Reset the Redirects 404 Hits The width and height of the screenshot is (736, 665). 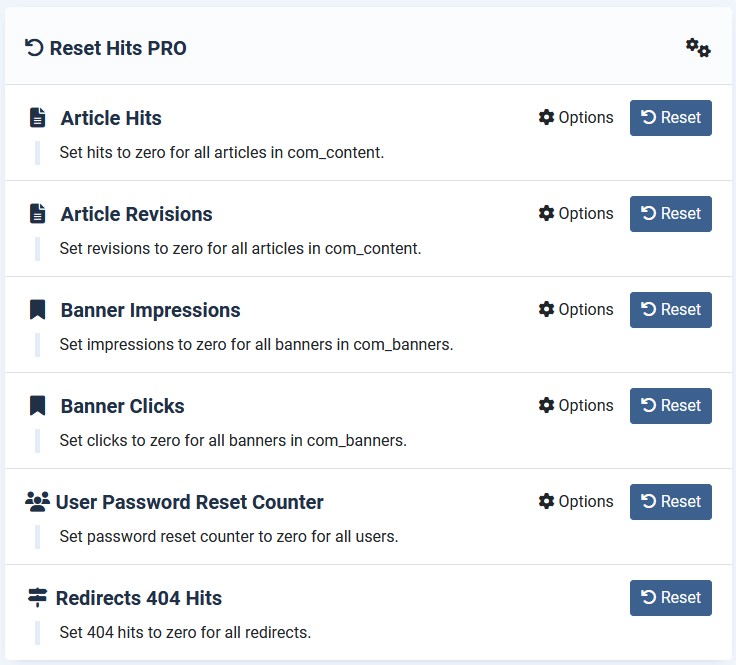pos(670,598)
